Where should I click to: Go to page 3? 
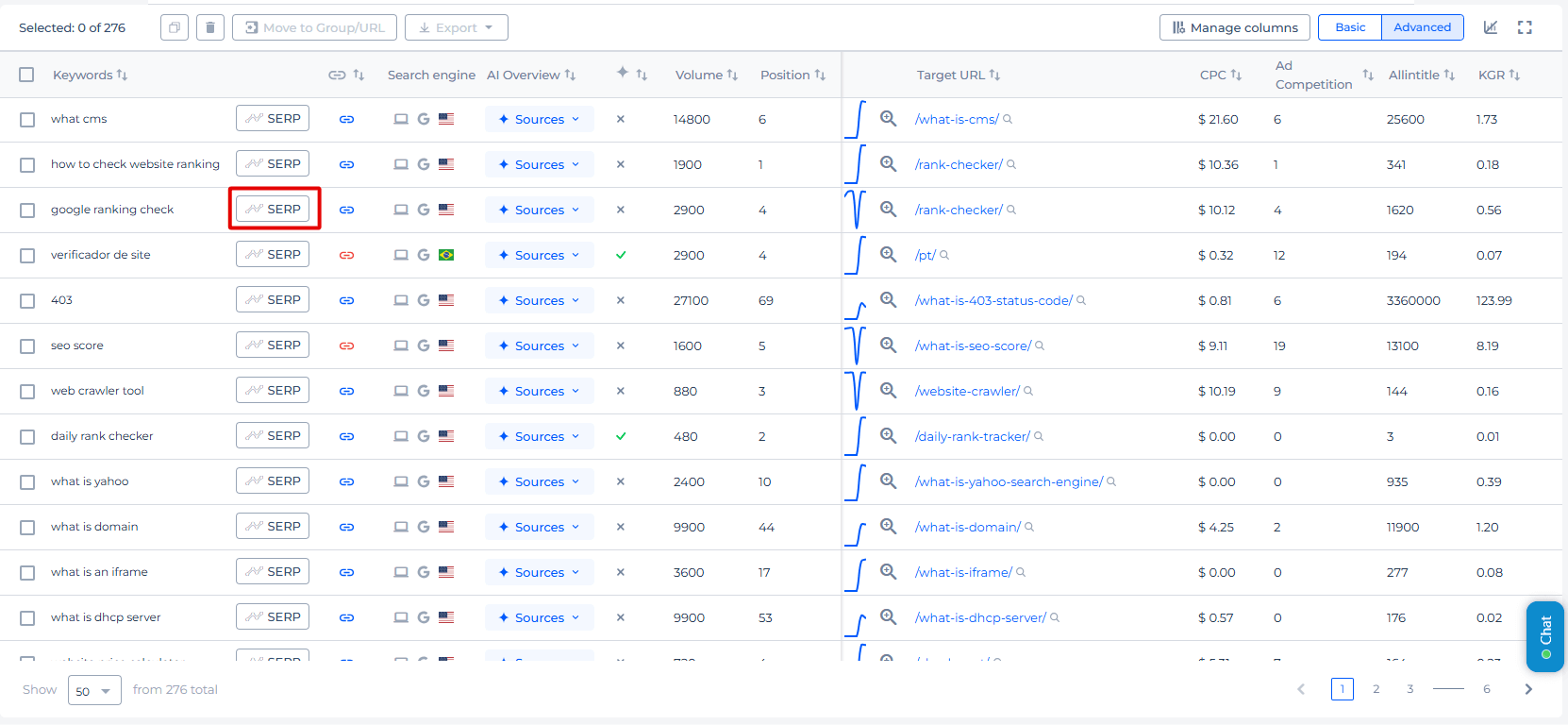coord(1410,689)
